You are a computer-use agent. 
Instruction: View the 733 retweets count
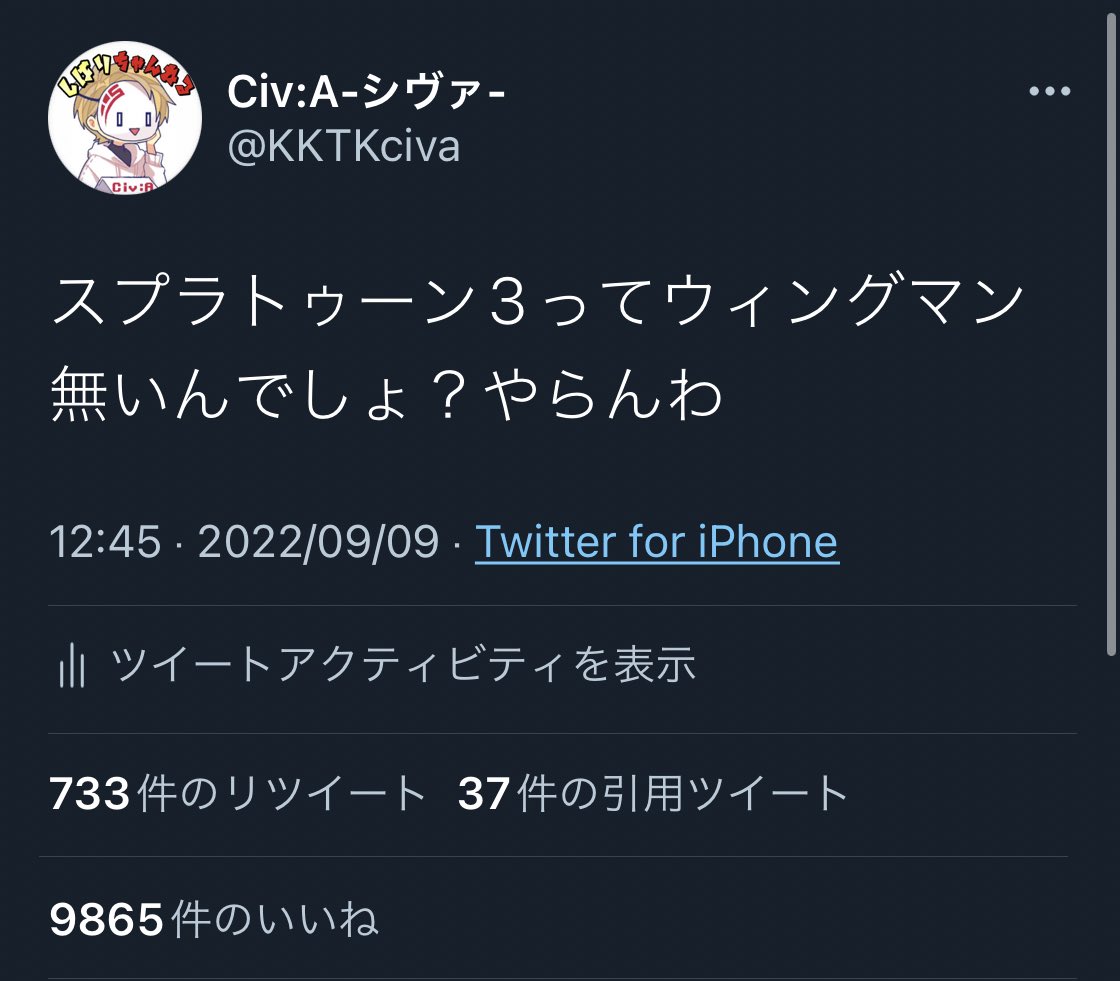(89, 794)
